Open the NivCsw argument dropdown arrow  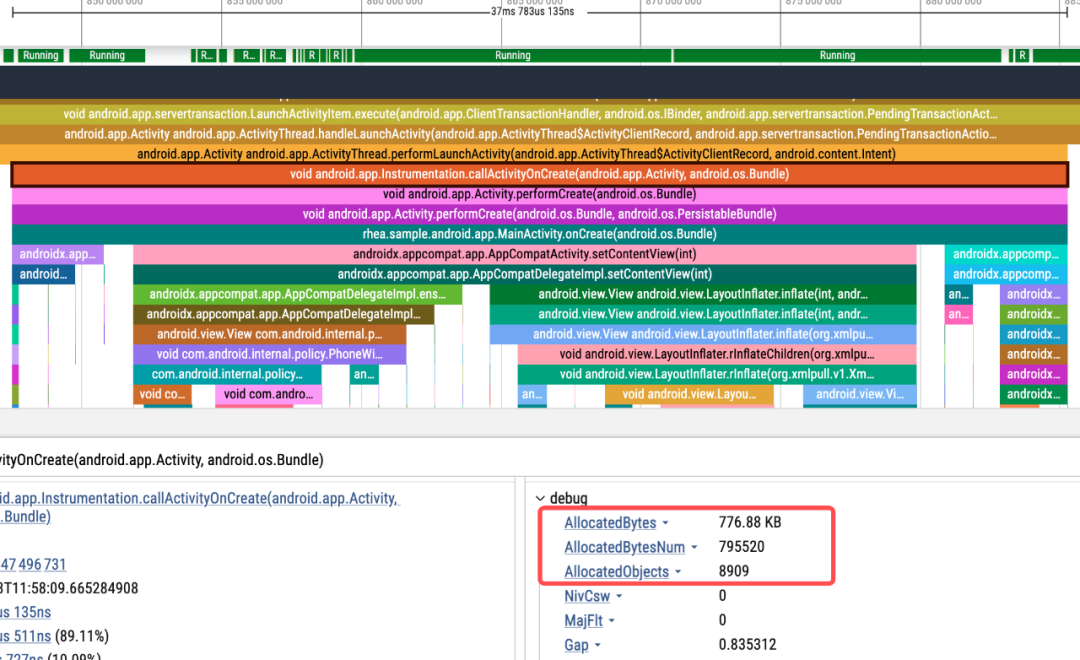tap(618, 597)
